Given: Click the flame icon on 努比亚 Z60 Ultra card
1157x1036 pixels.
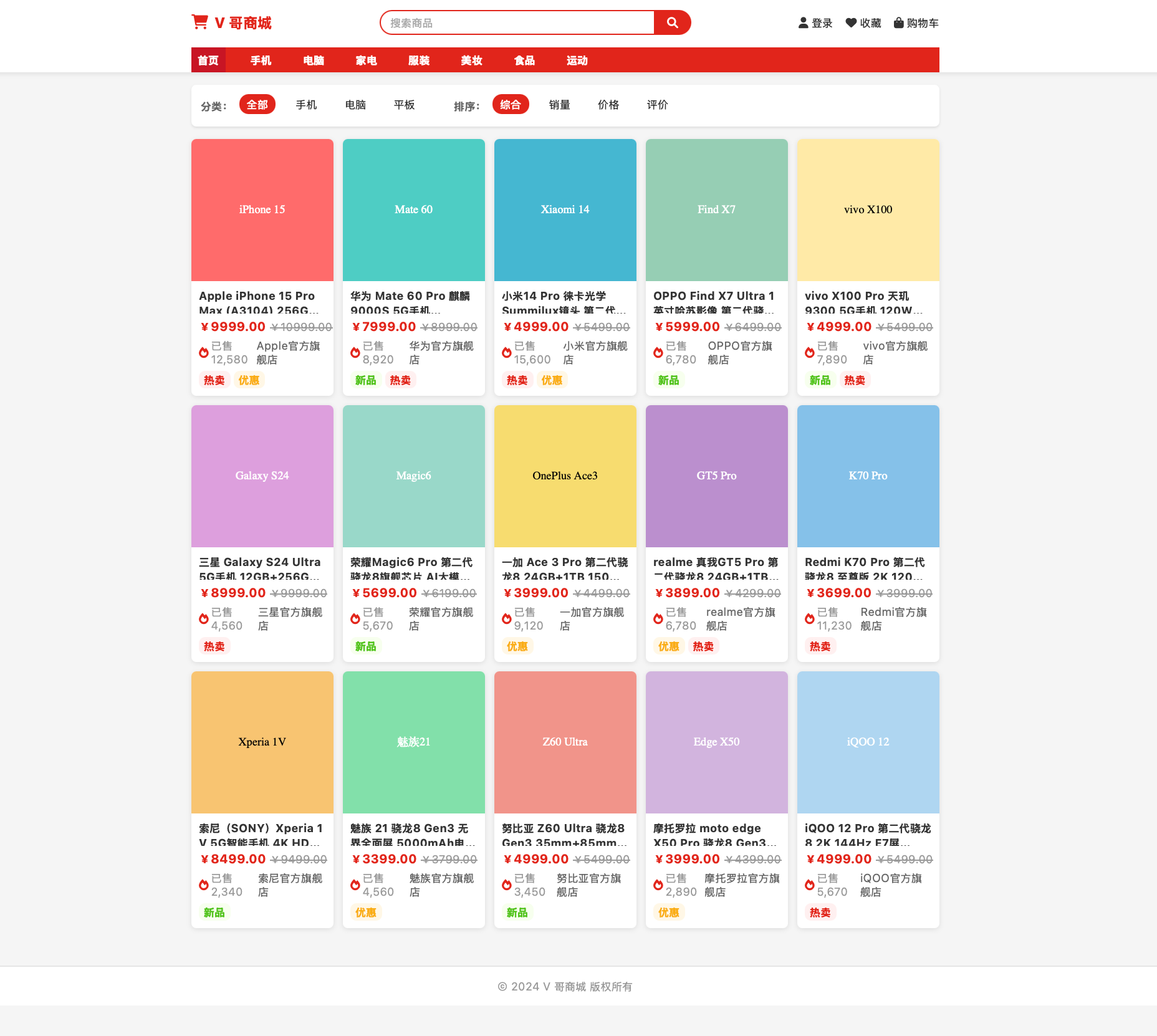Looking at the screenshot, I should pos(507,885).
